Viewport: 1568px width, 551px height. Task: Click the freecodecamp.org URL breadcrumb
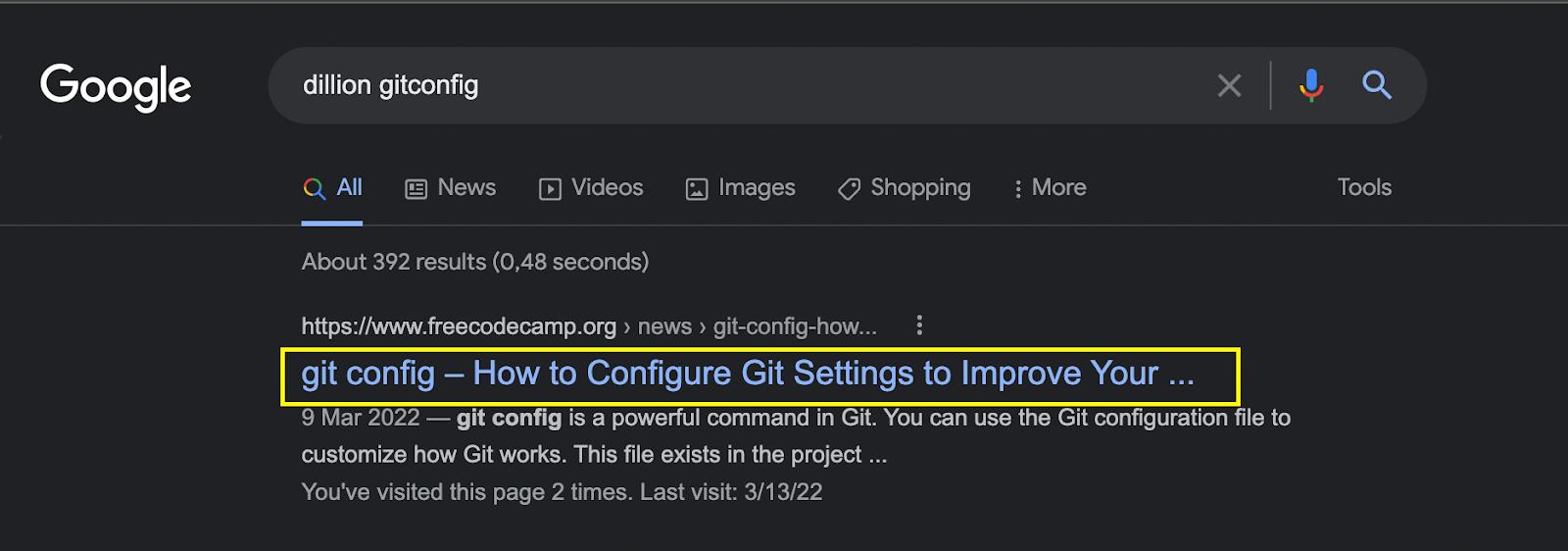459,326
